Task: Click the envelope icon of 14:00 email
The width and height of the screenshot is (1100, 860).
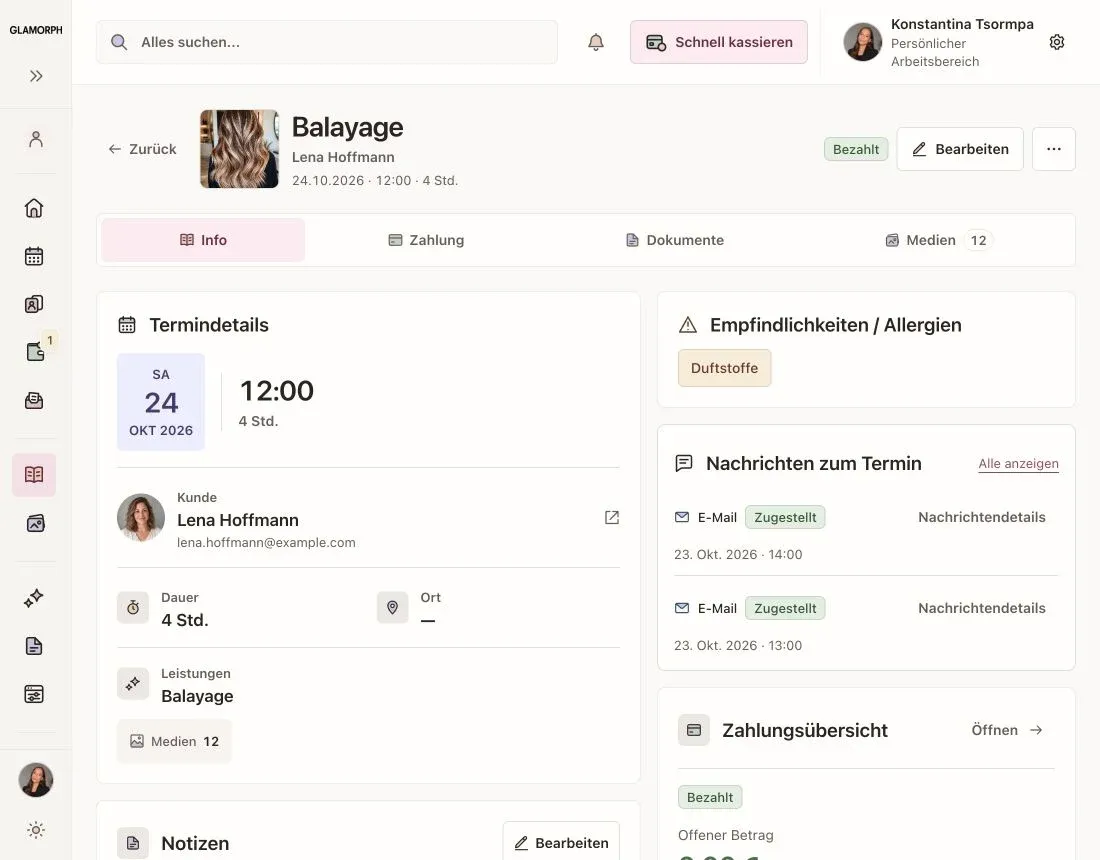Action: click(x=682, y=517)
